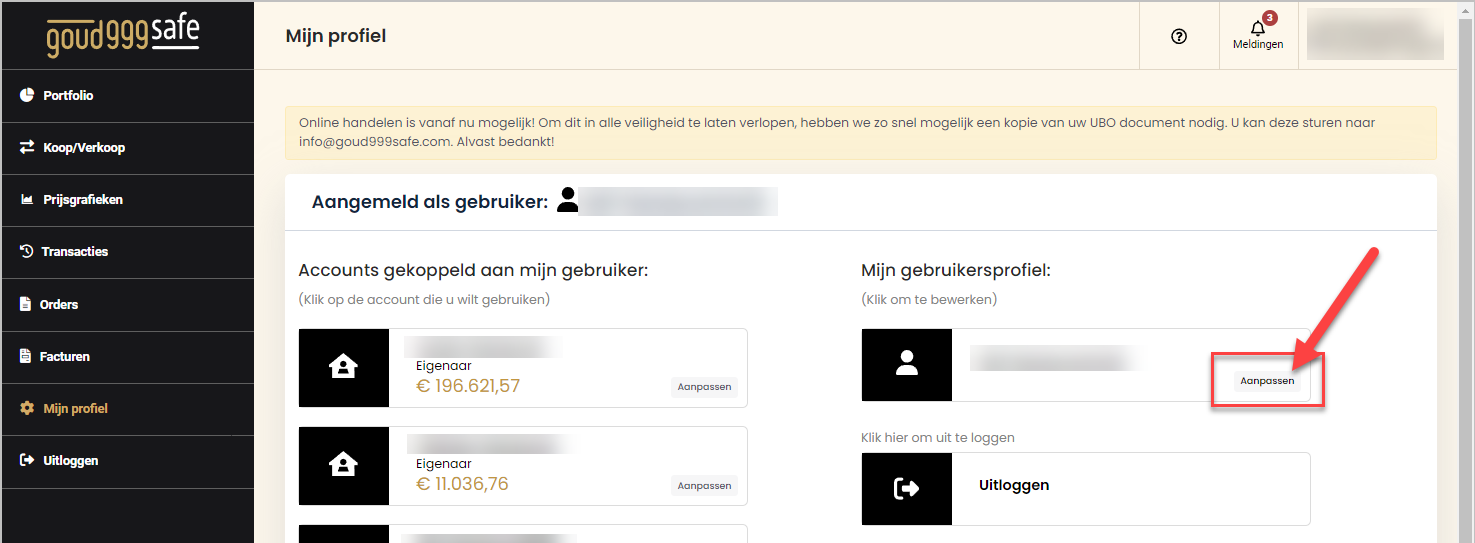The width and height of the screenshot is (1475, 543).
Task: Open the blurred user menu at top right
Action: pos(1375,35)
